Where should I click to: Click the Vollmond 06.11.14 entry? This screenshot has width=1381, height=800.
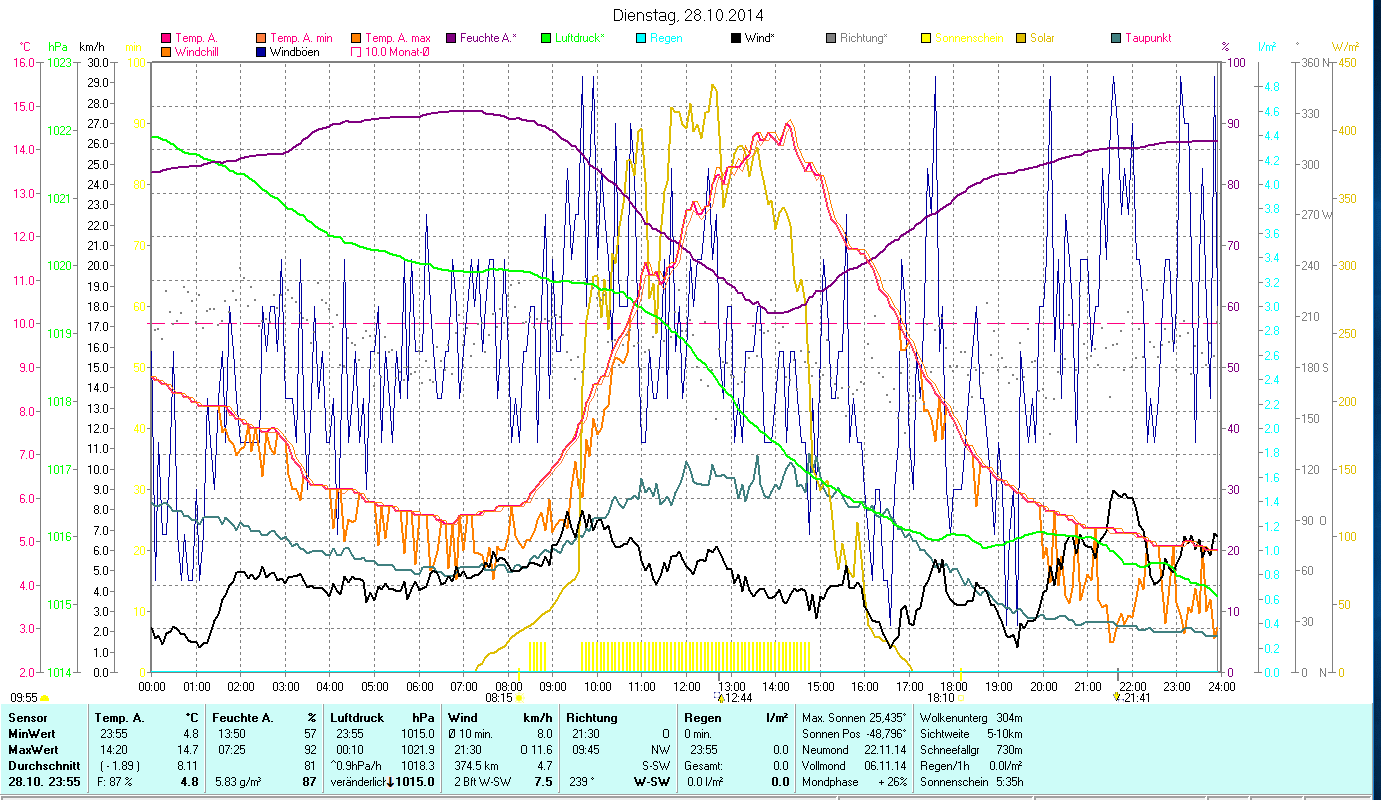pos(854,765)
